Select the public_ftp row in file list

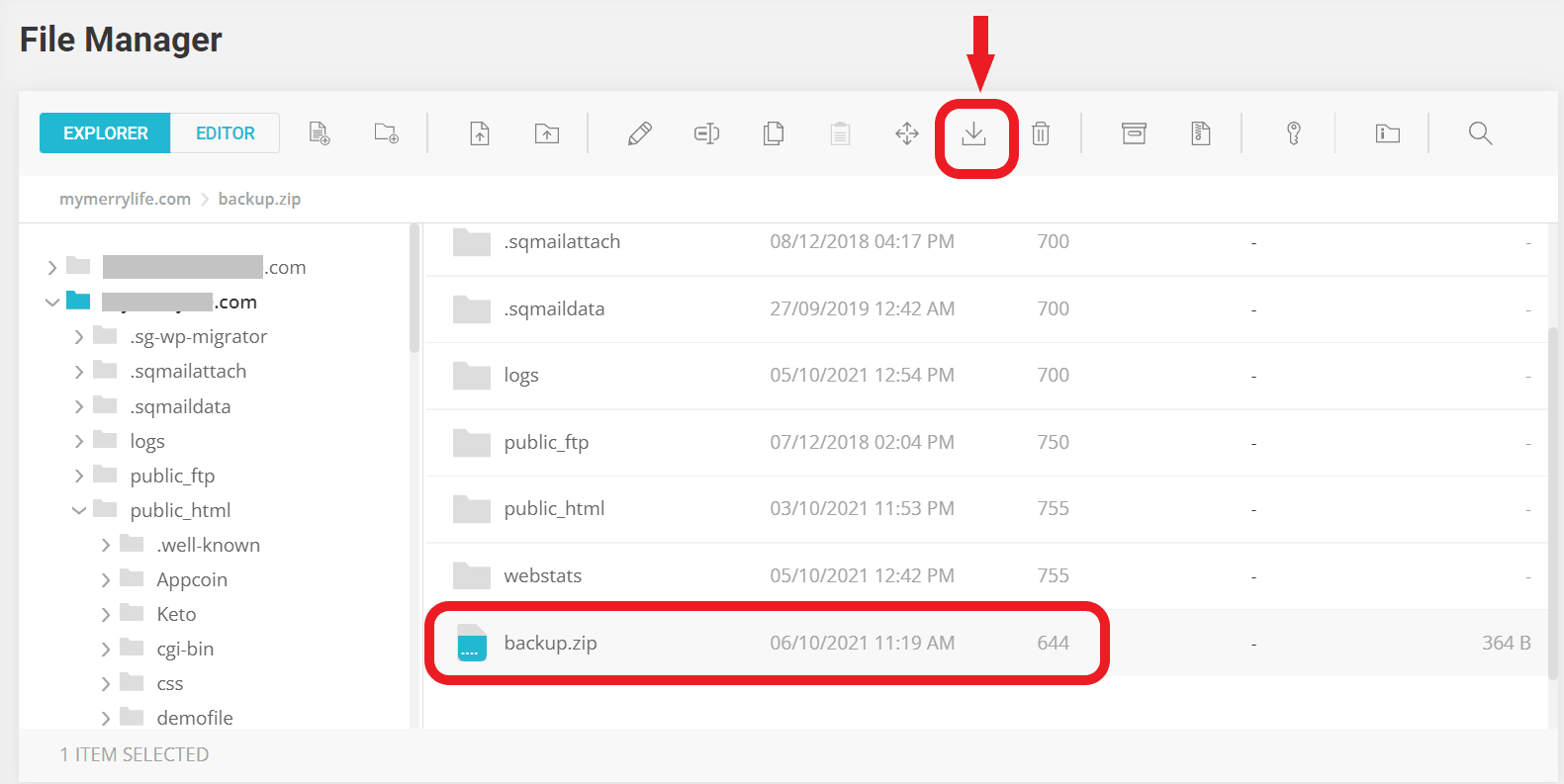pos(985,442)
